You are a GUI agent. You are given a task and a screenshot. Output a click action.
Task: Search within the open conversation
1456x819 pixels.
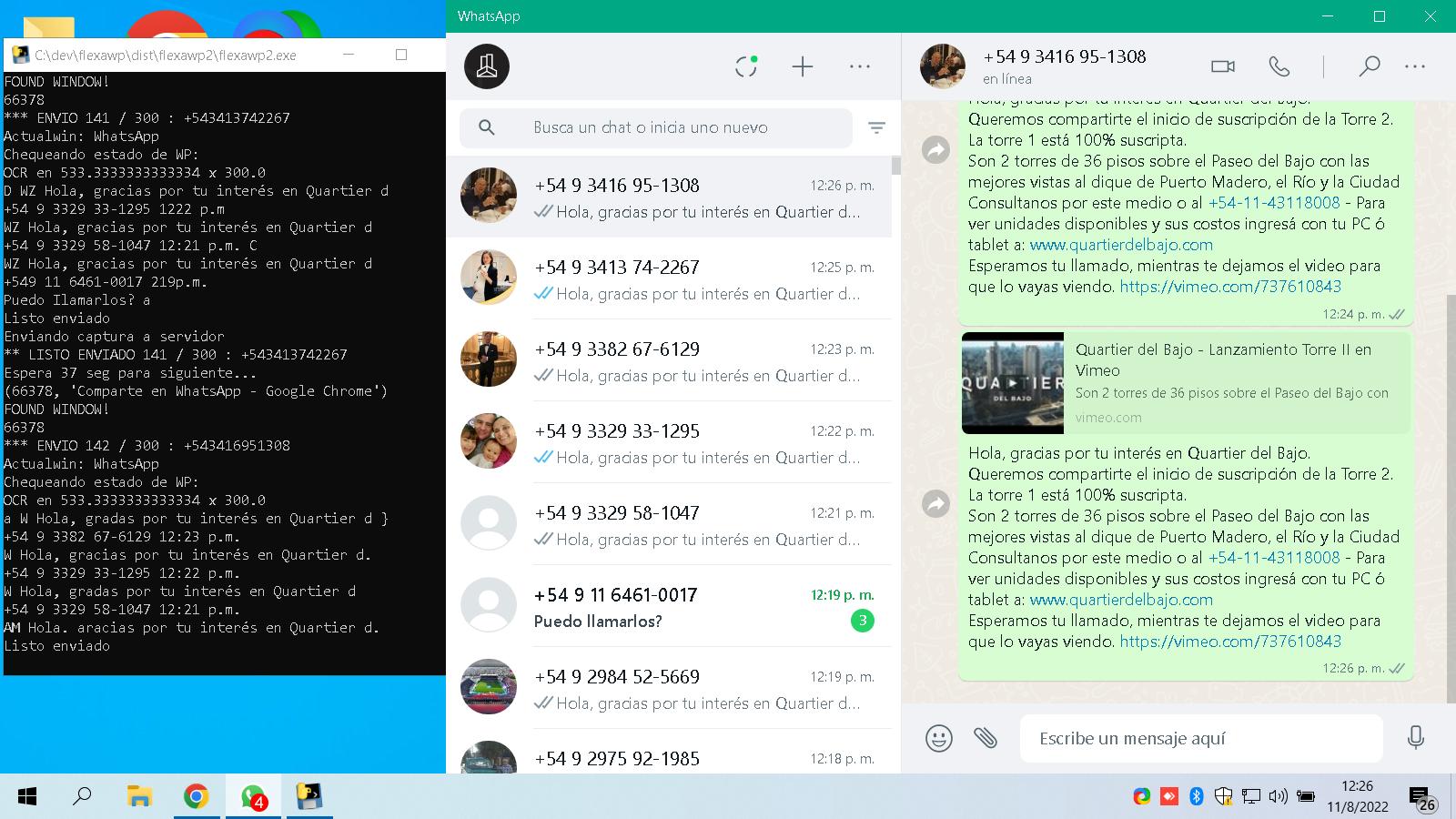1369,66
